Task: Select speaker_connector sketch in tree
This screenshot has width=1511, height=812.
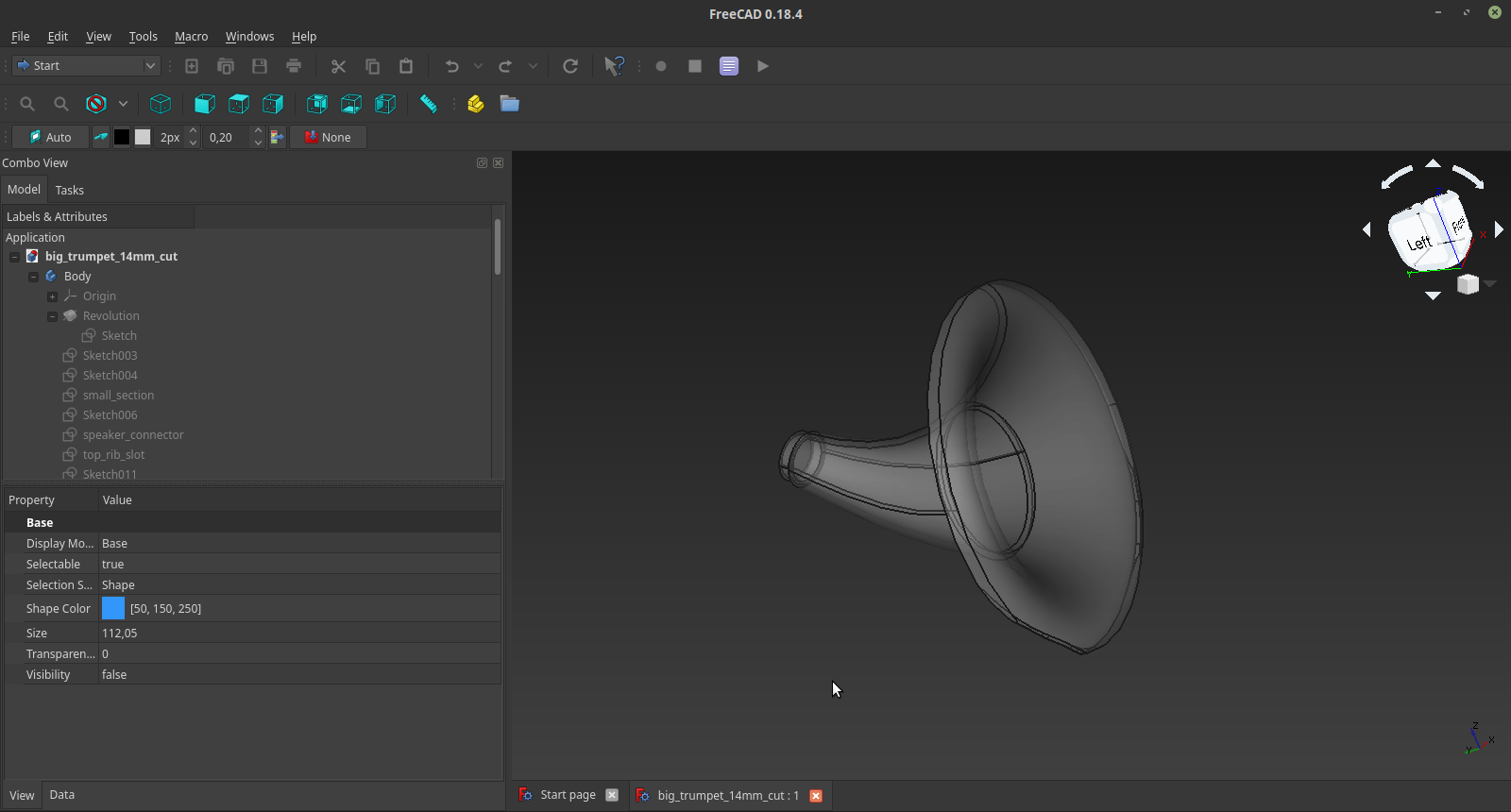Action: (x=133, y=435)
